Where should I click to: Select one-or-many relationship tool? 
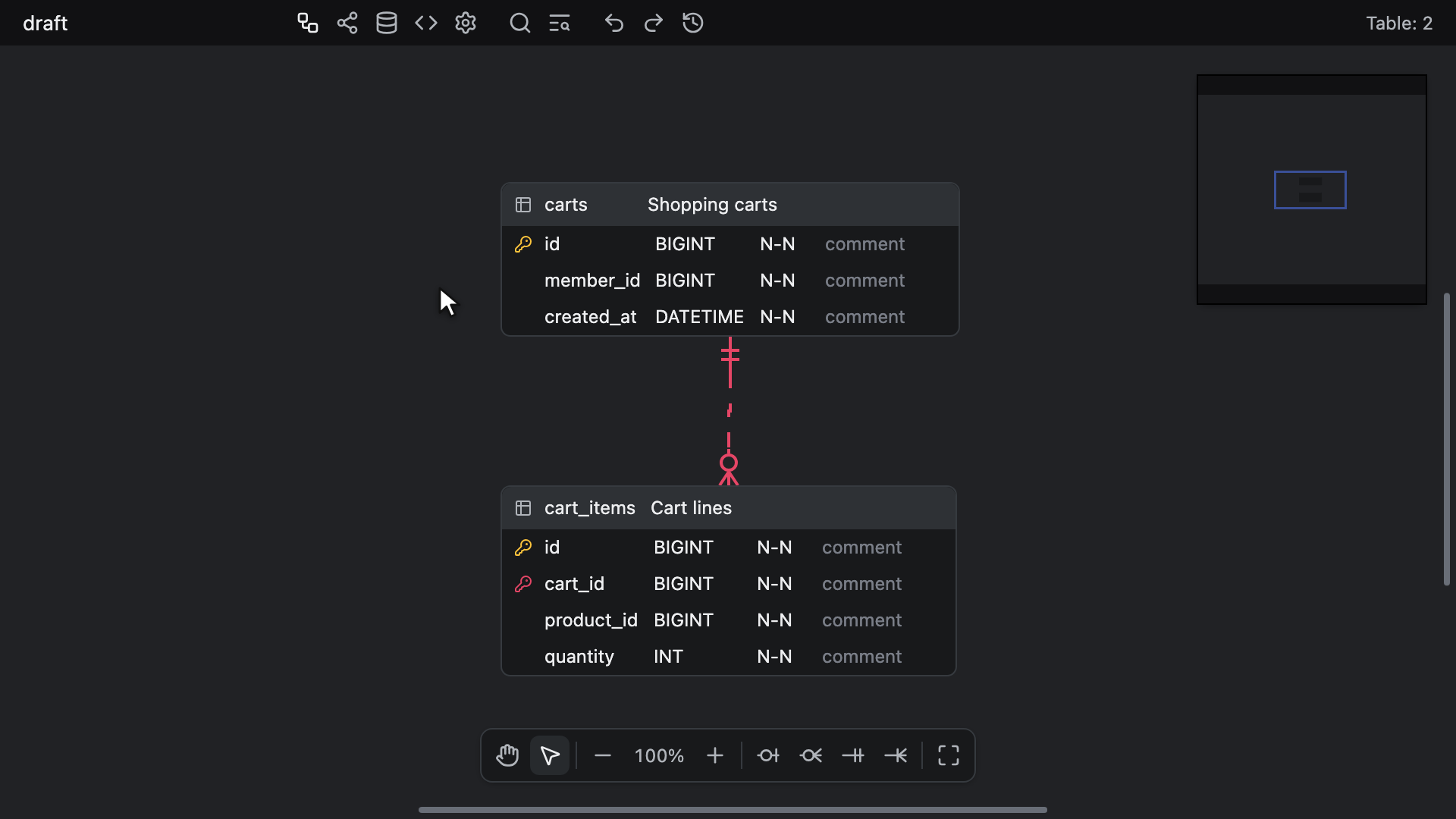(x=896, y=755)
